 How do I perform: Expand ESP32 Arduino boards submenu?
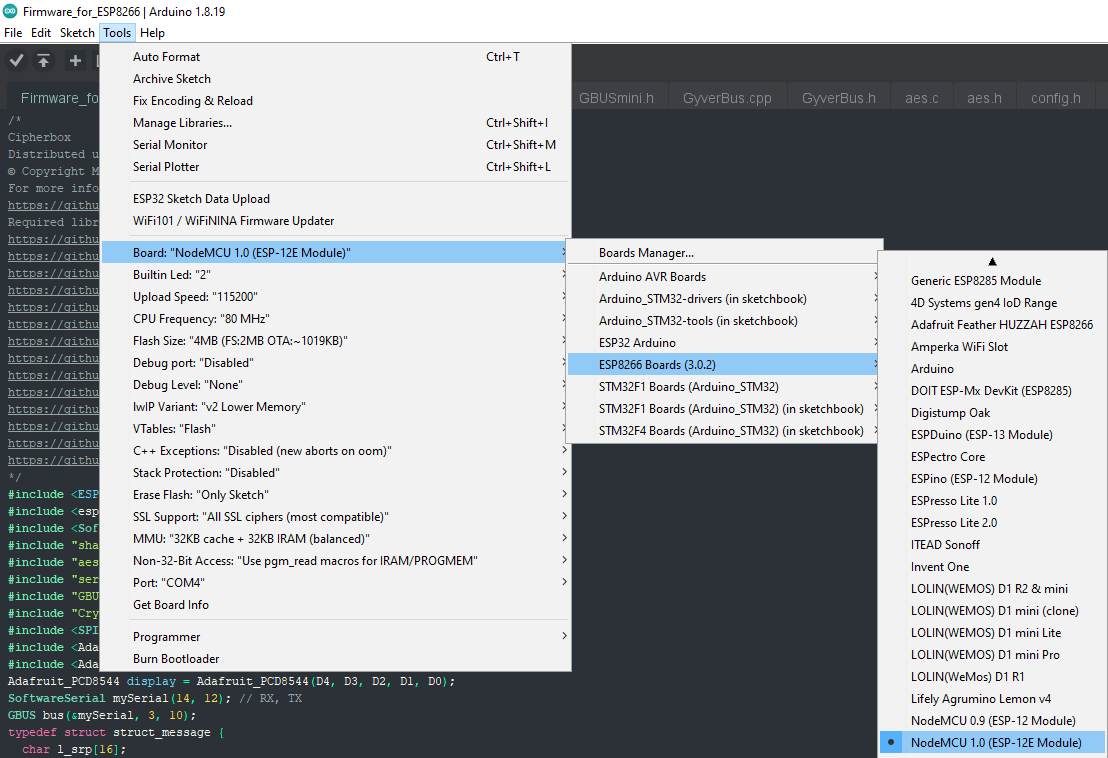pyautogui.click(x=722, y=343)
